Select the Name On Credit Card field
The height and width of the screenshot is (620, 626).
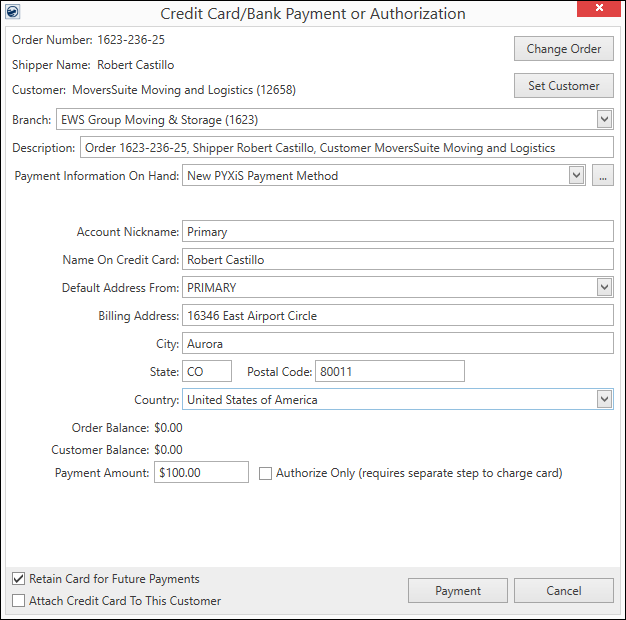(x=397, y=260)
